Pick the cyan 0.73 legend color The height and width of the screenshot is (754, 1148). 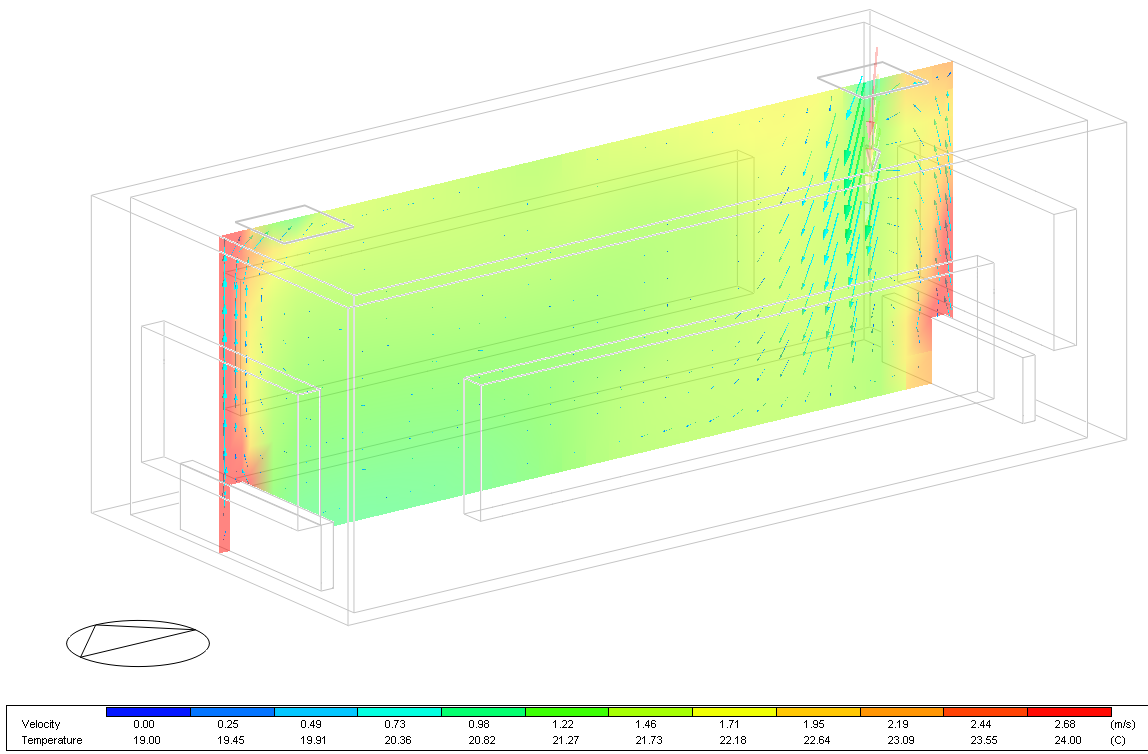400,712
